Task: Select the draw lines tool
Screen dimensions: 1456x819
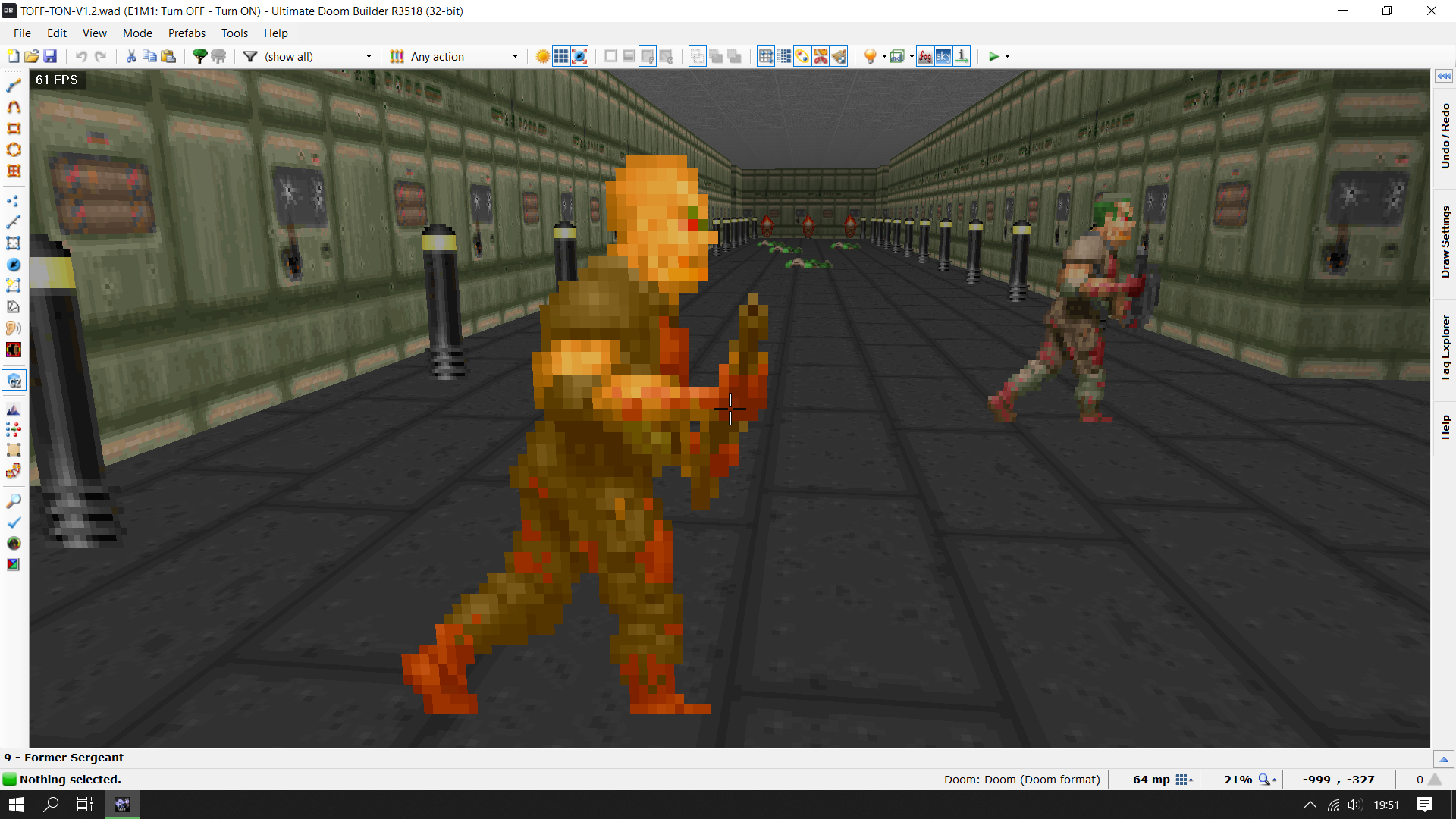Action: point(14,86)
